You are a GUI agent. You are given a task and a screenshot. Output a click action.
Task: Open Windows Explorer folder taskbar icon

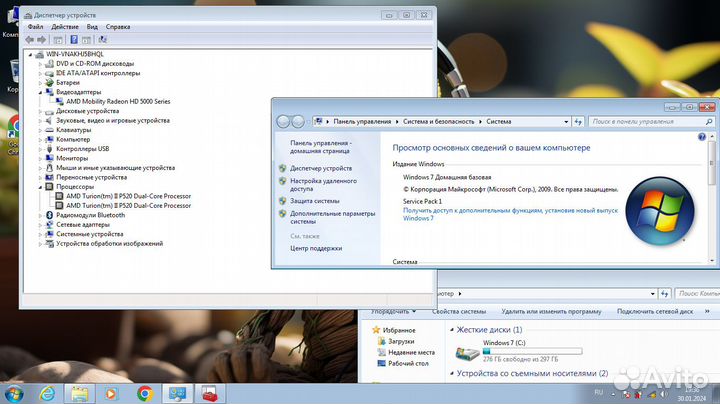pyautogui.click(x=79, y=393)
